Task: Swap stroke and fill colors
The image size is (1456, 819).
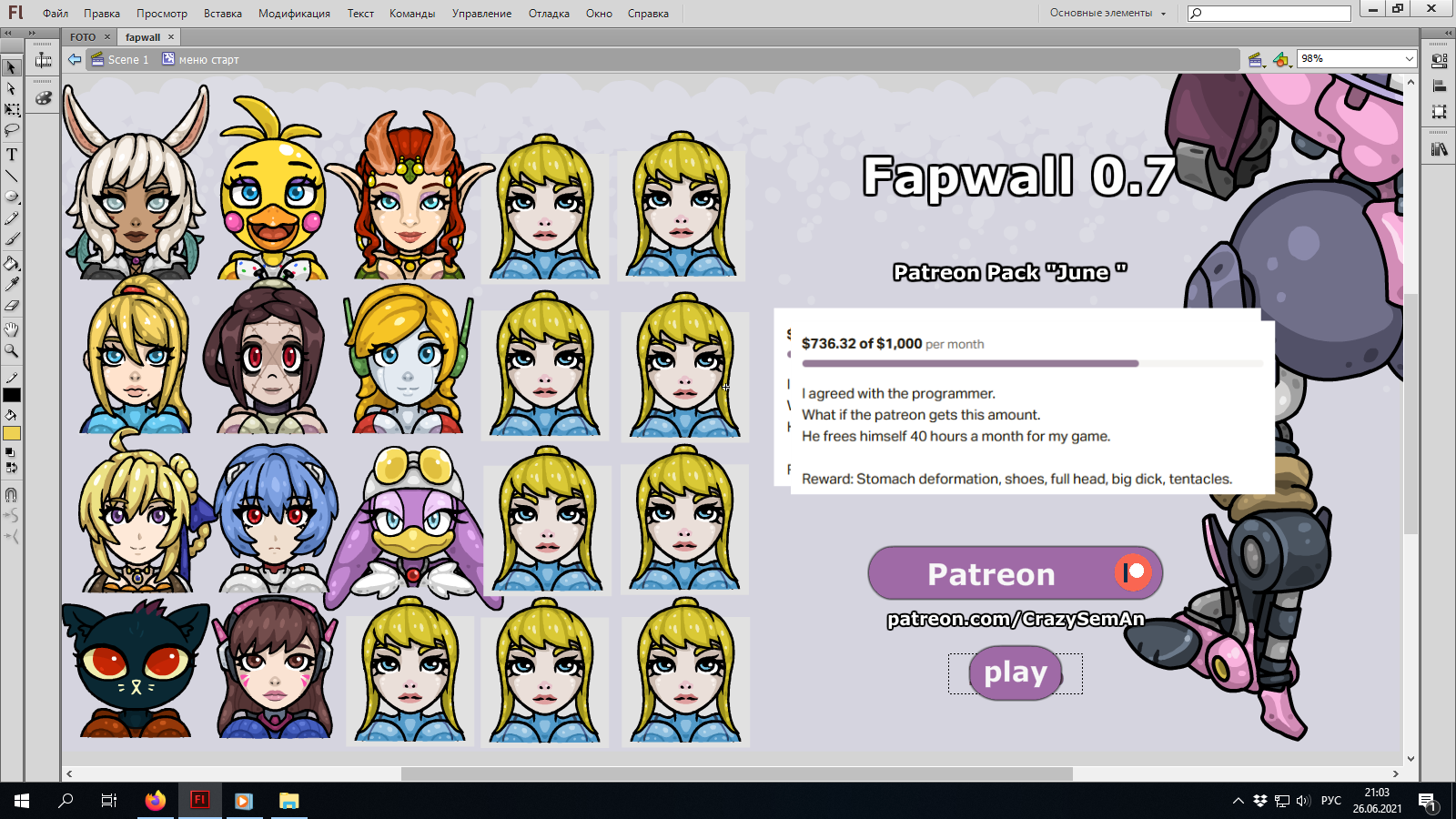Action: 11,468
